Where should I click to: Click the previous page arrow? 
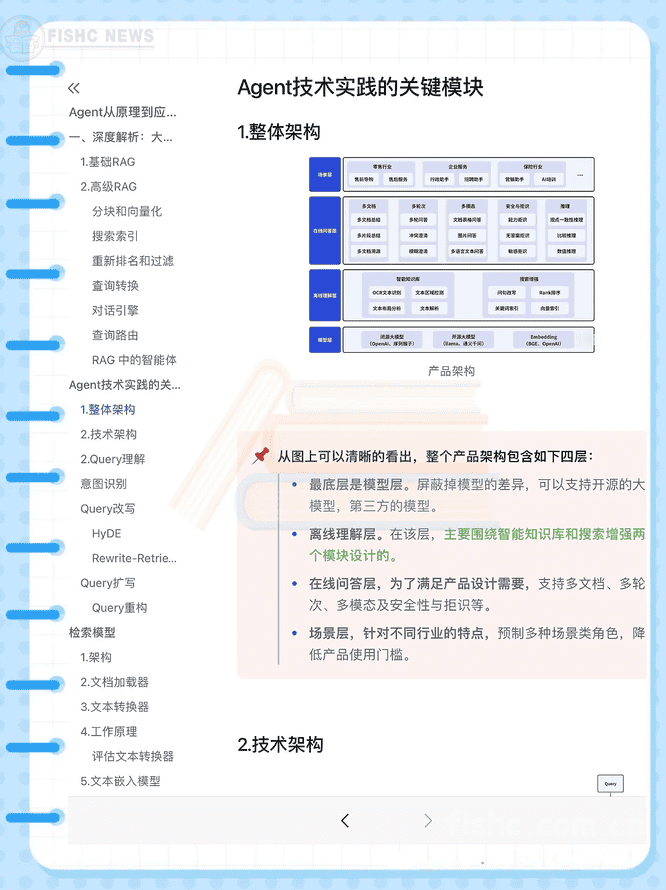345,820
